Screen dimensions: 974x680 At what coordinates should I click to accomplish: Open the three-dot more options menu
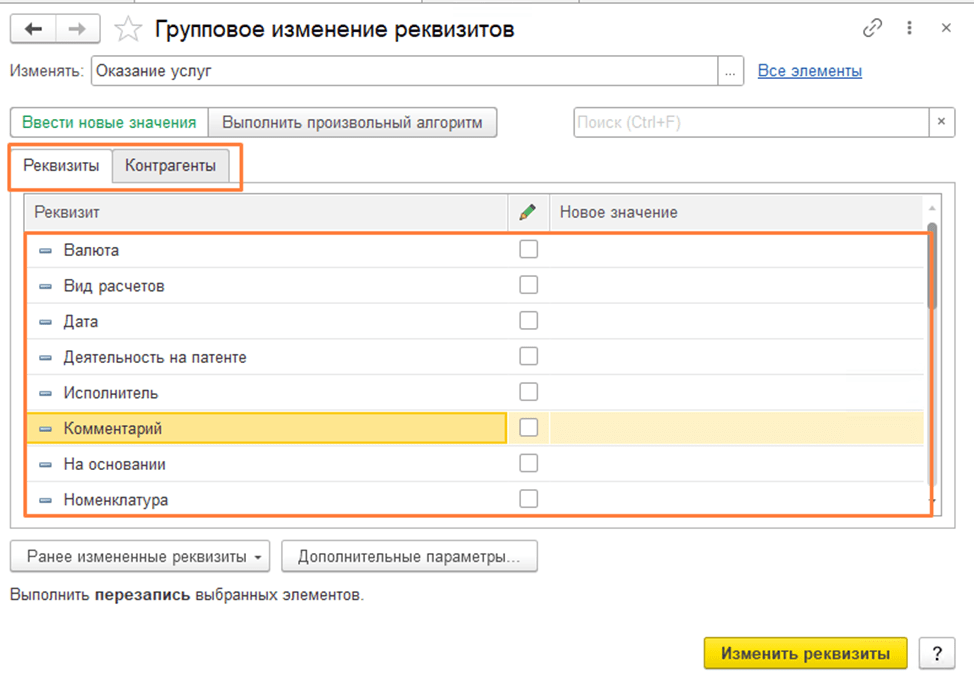[x=910, y=29]
